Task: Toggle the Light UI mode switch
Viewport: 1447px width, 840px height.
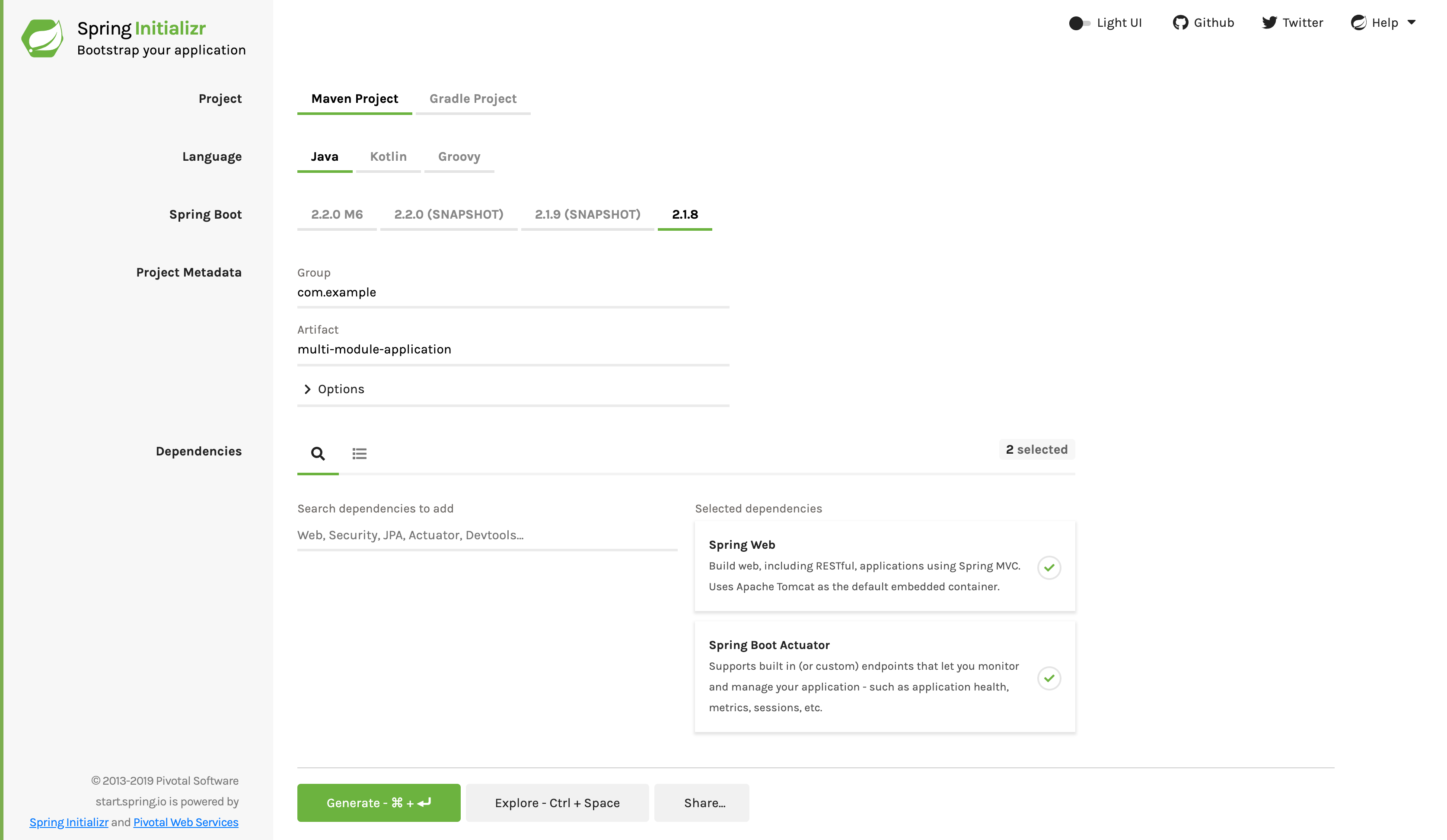Action: tap(1078, 22)
